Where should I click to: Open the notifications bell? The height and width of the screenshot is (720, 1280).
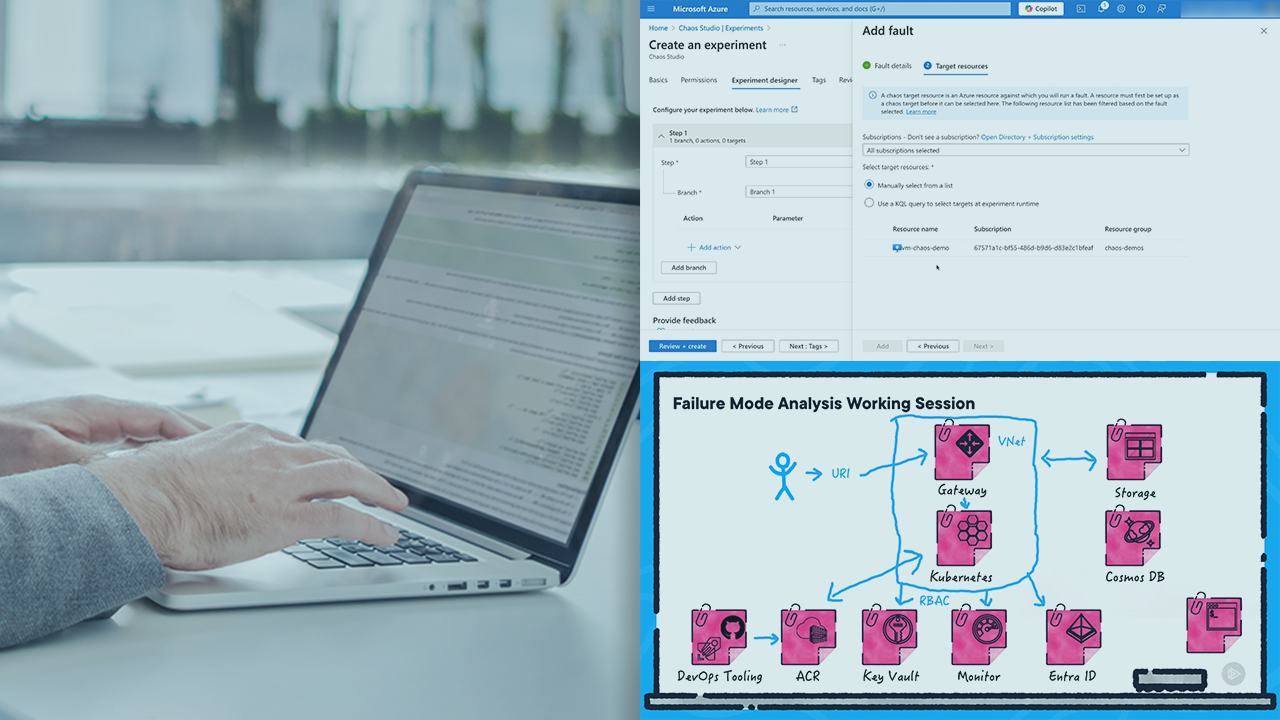(x=1101, y=9)
